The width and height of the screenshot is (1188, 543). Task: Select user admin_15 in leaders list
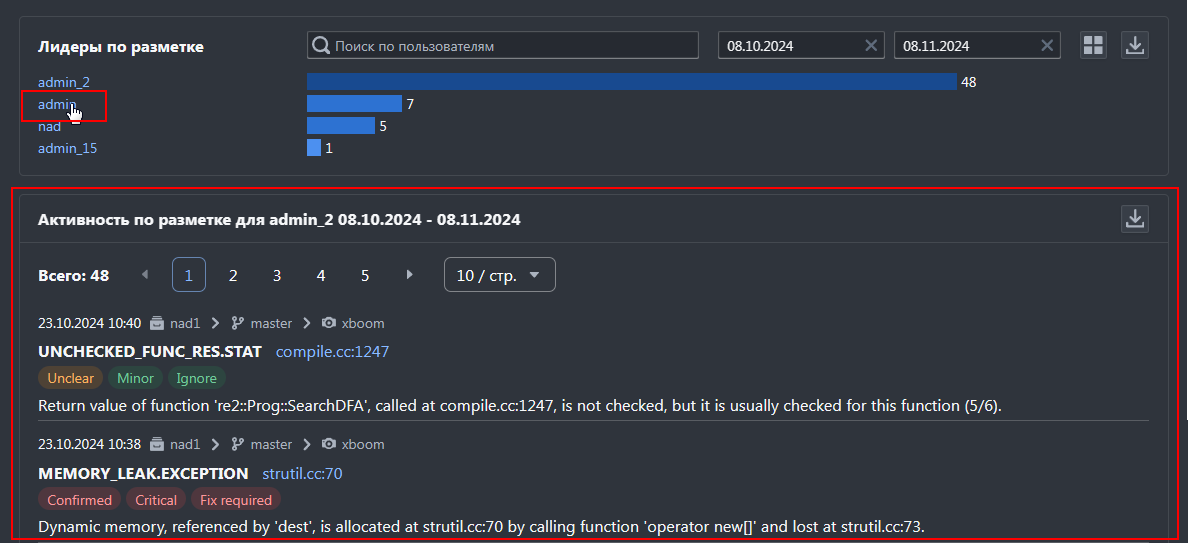(67, 148)
